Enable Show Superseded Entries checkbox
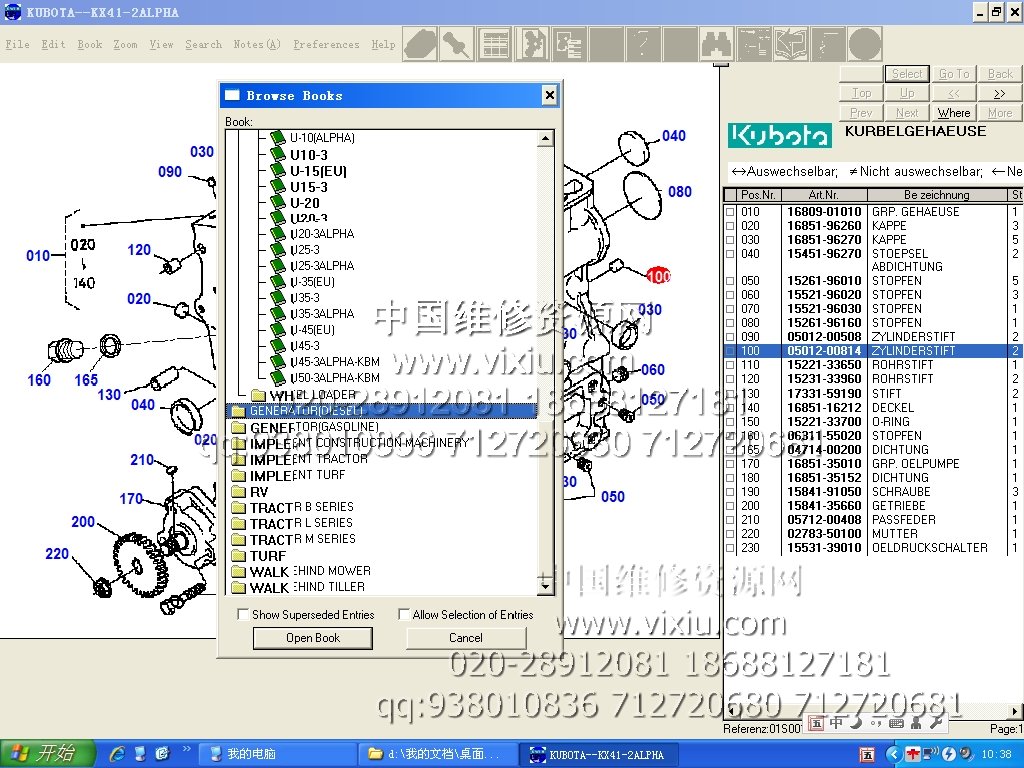1024x768 pixels. (243, 615)
